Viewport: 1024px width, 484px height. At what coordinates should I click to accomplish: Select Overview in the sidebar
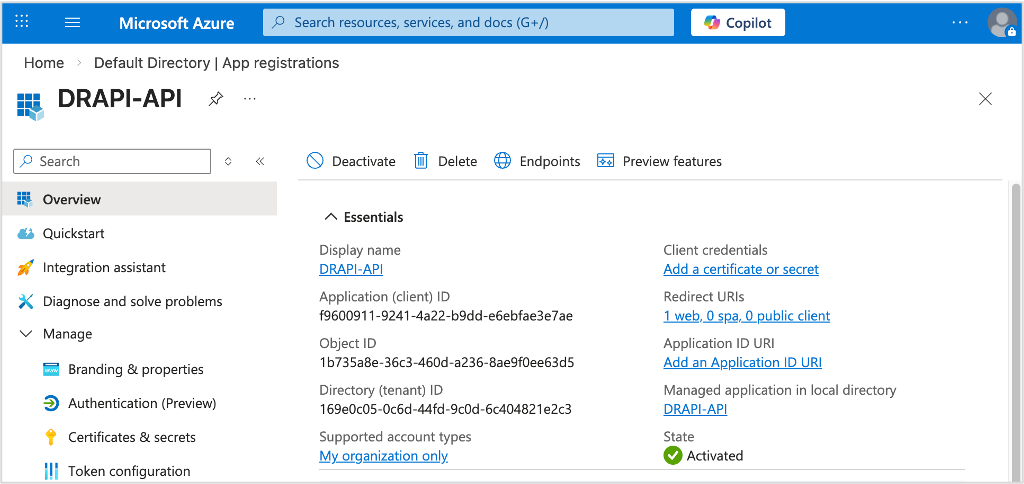[x=71, y=199]
